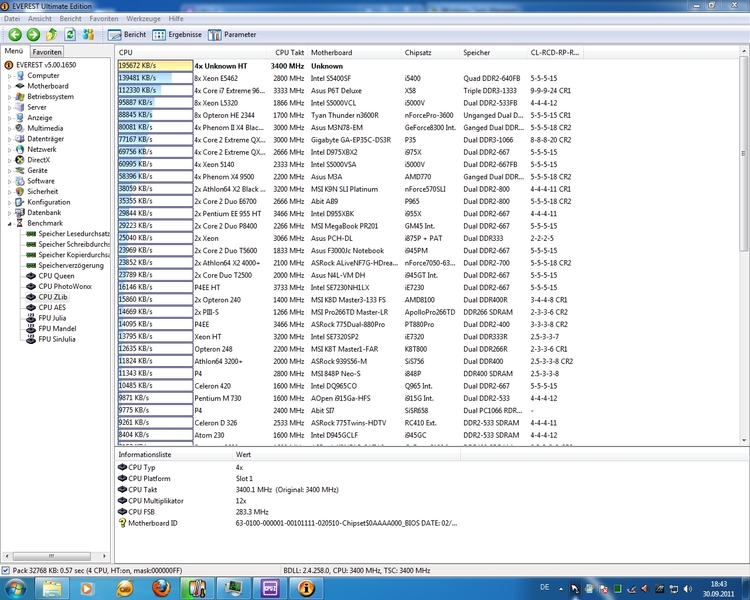
Task: Open the Werkzeuge menu
Action: 143,19
